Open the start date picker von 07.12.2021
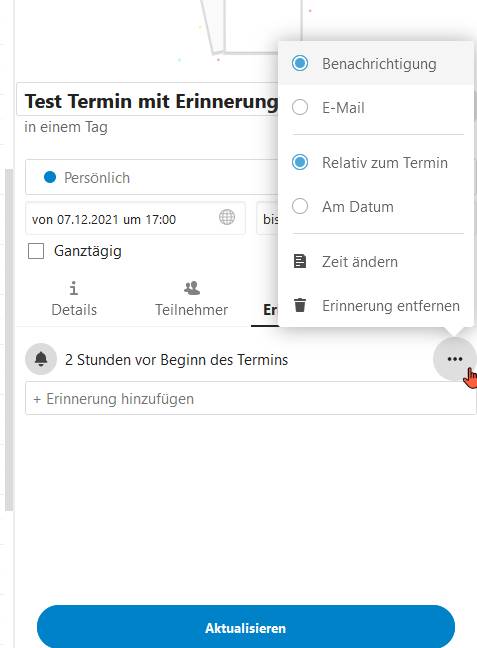This screenshot has width=477, height=648. (135, 219)
